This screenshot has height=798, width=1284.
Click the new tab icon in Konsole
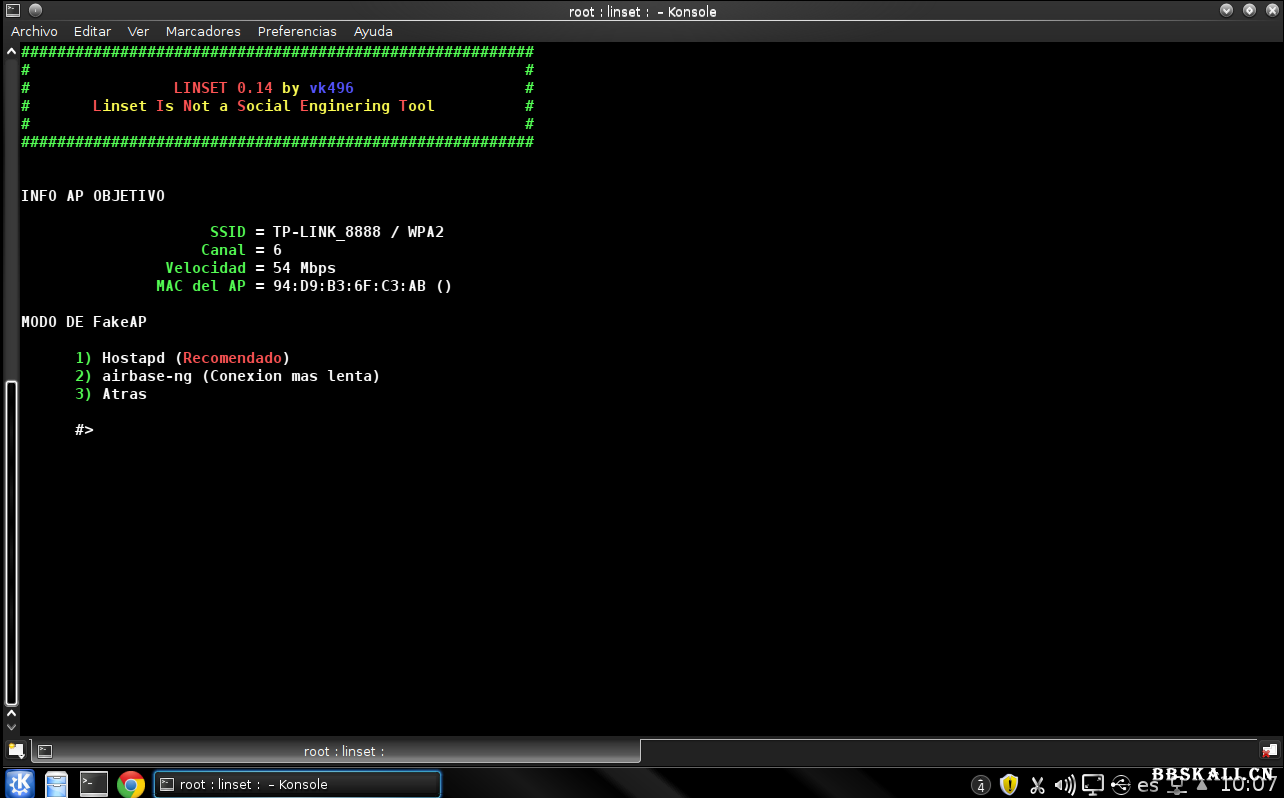(16, 751)
